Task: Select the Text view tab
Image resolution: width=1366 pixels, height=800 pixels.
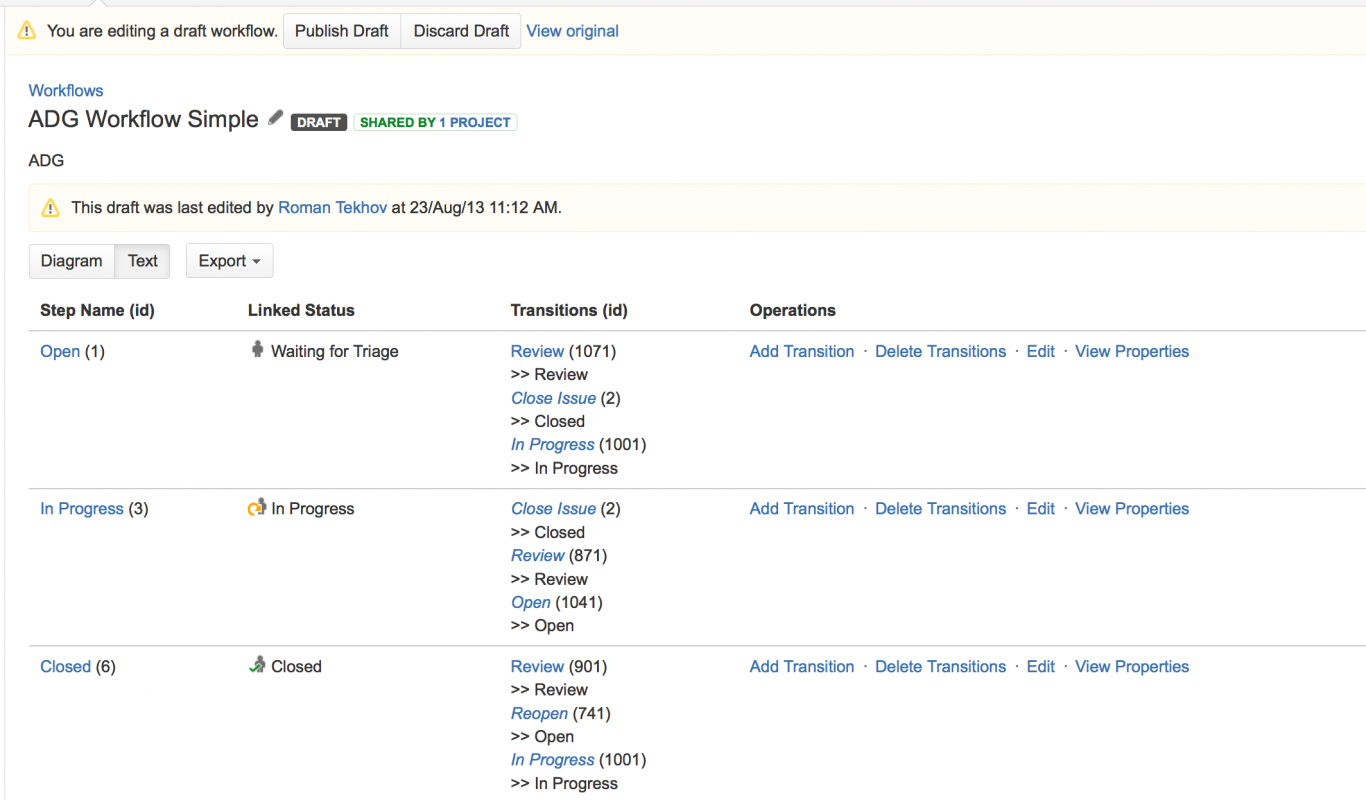Action: tap(143, 261)
